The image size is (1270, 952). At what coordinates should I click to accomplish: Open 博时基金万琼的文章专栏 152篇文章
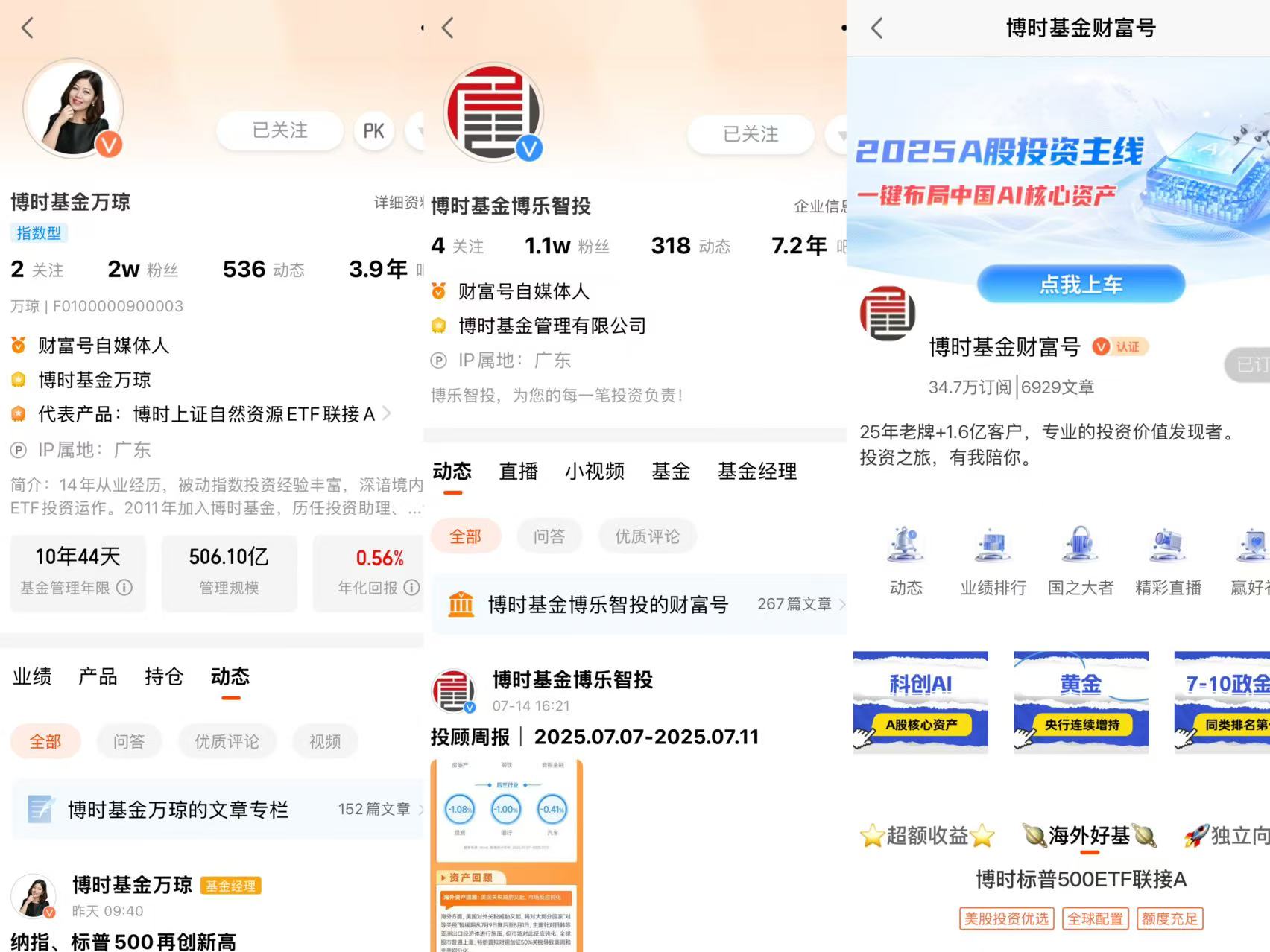[x=218, y=809]
